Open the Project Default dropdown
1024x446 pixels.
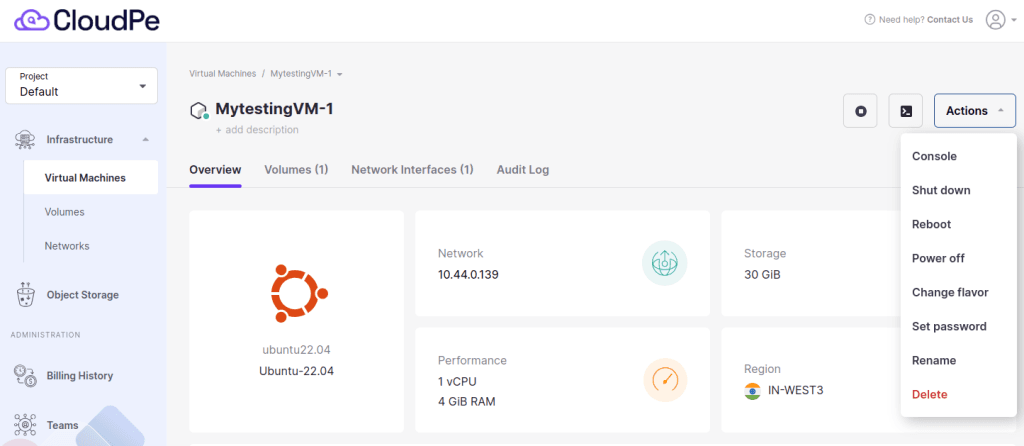click(x=82, y=86)
